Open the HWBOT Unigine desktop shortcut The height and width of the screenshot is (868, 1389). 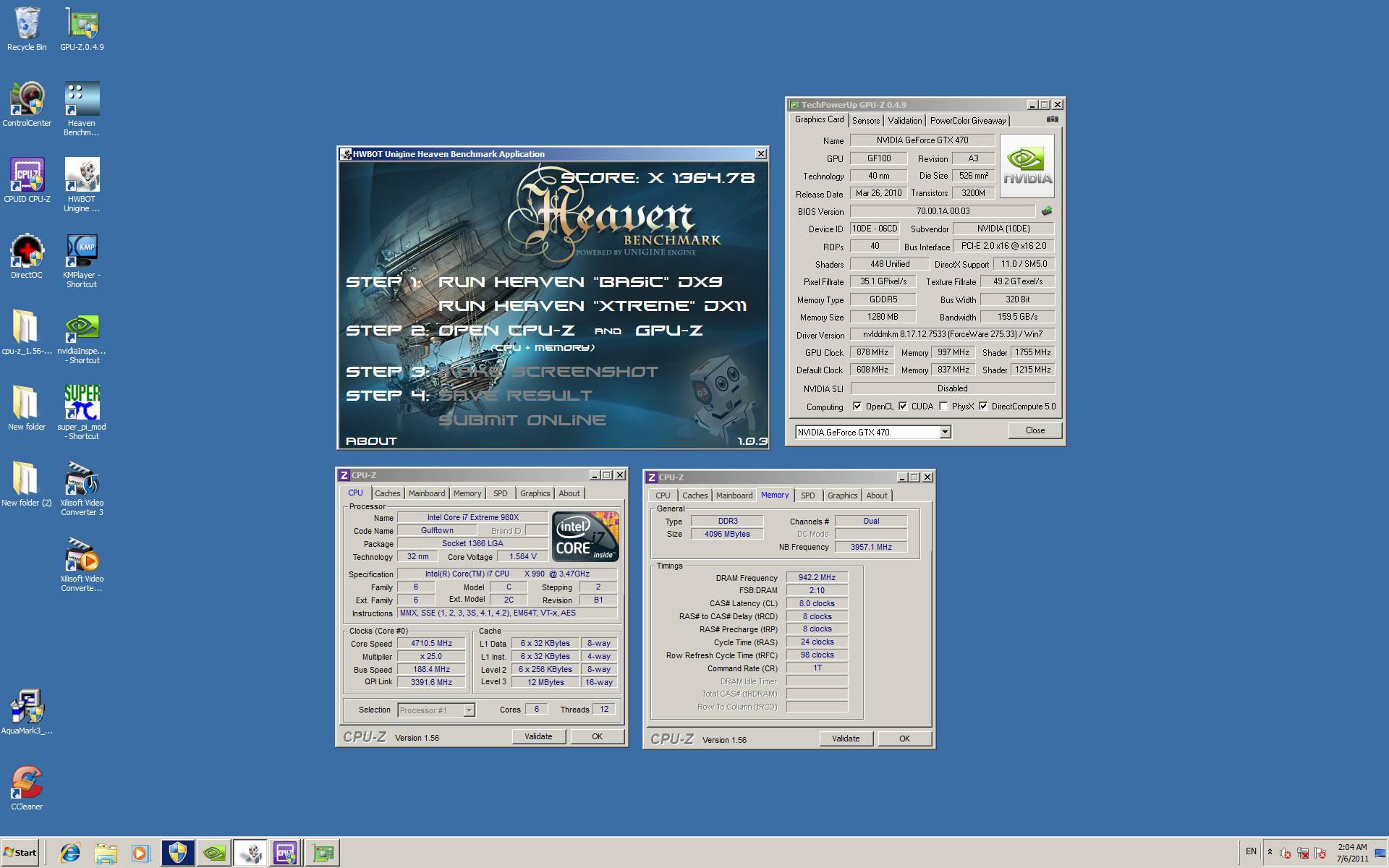pos(82,186)
